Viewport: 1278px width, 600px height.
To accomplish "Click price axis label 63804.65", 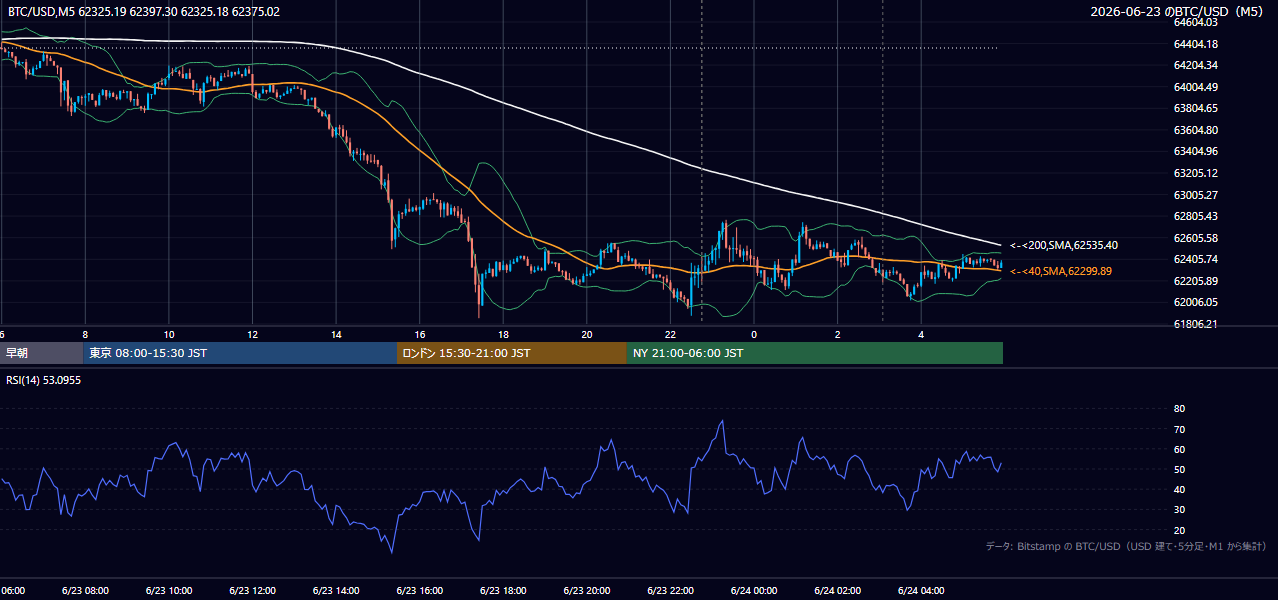I will pyautogui.click(x=1195, y=108).
